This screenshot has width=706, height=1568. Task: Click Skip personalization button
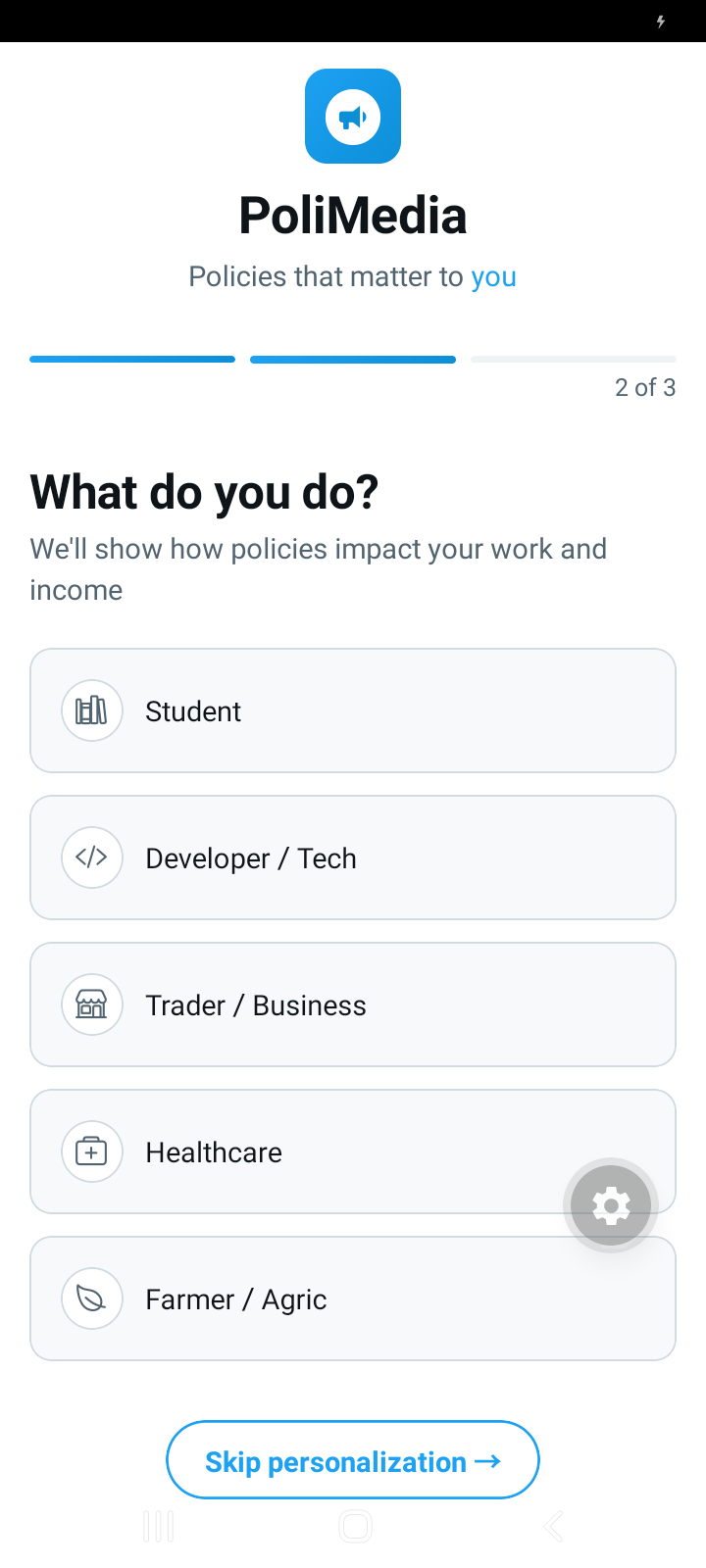[353, 1460]
